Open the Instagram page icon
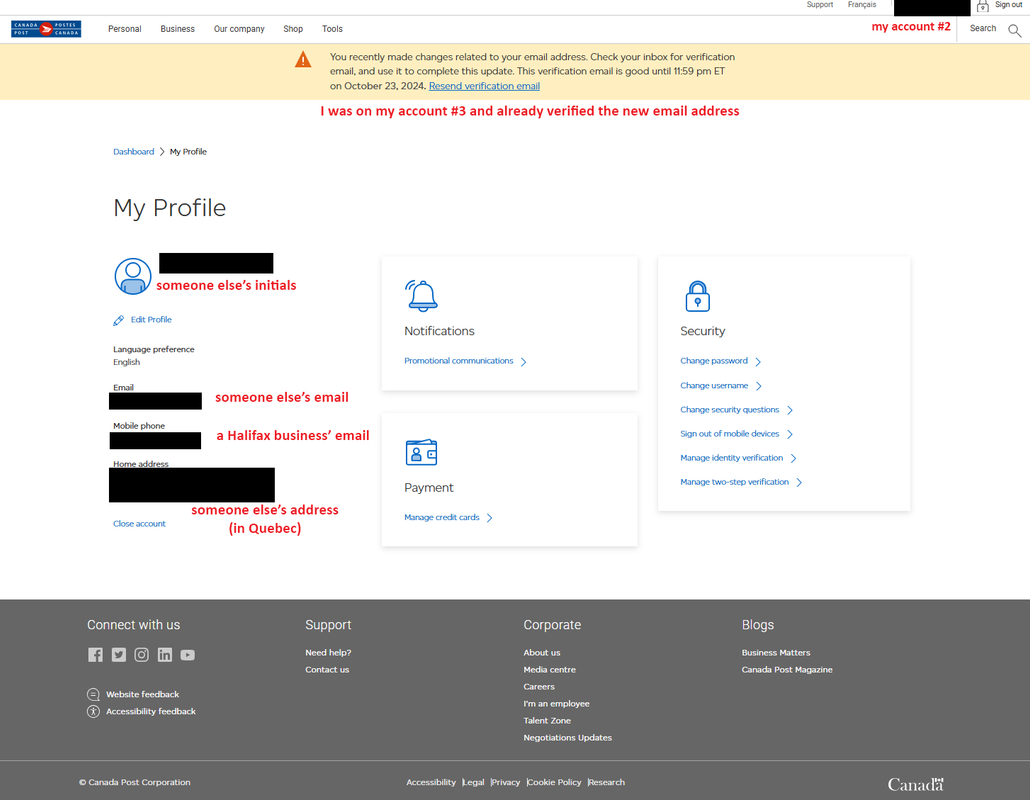1030x800 pixels. point(141,655)
